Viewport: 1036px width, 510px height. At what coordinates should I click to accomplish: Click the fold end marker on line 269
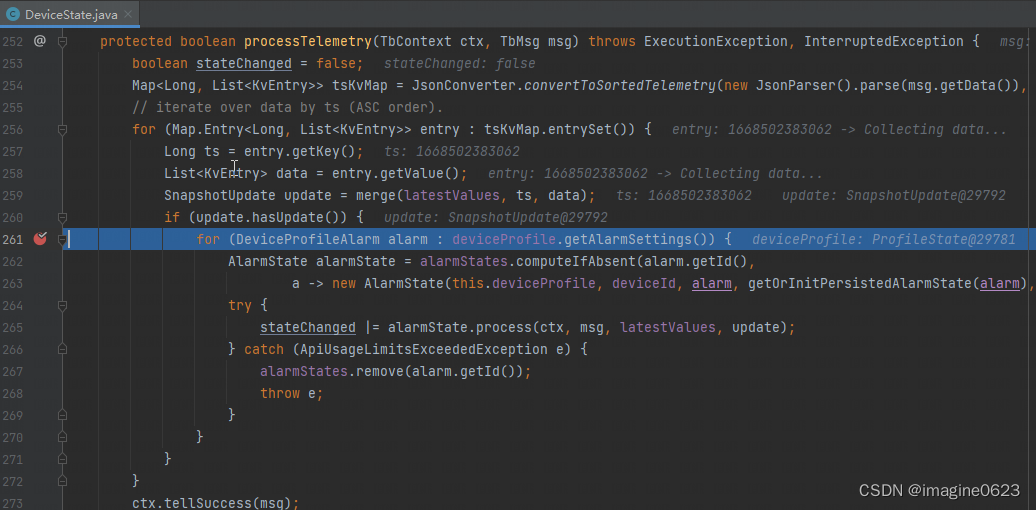point(62,415)
